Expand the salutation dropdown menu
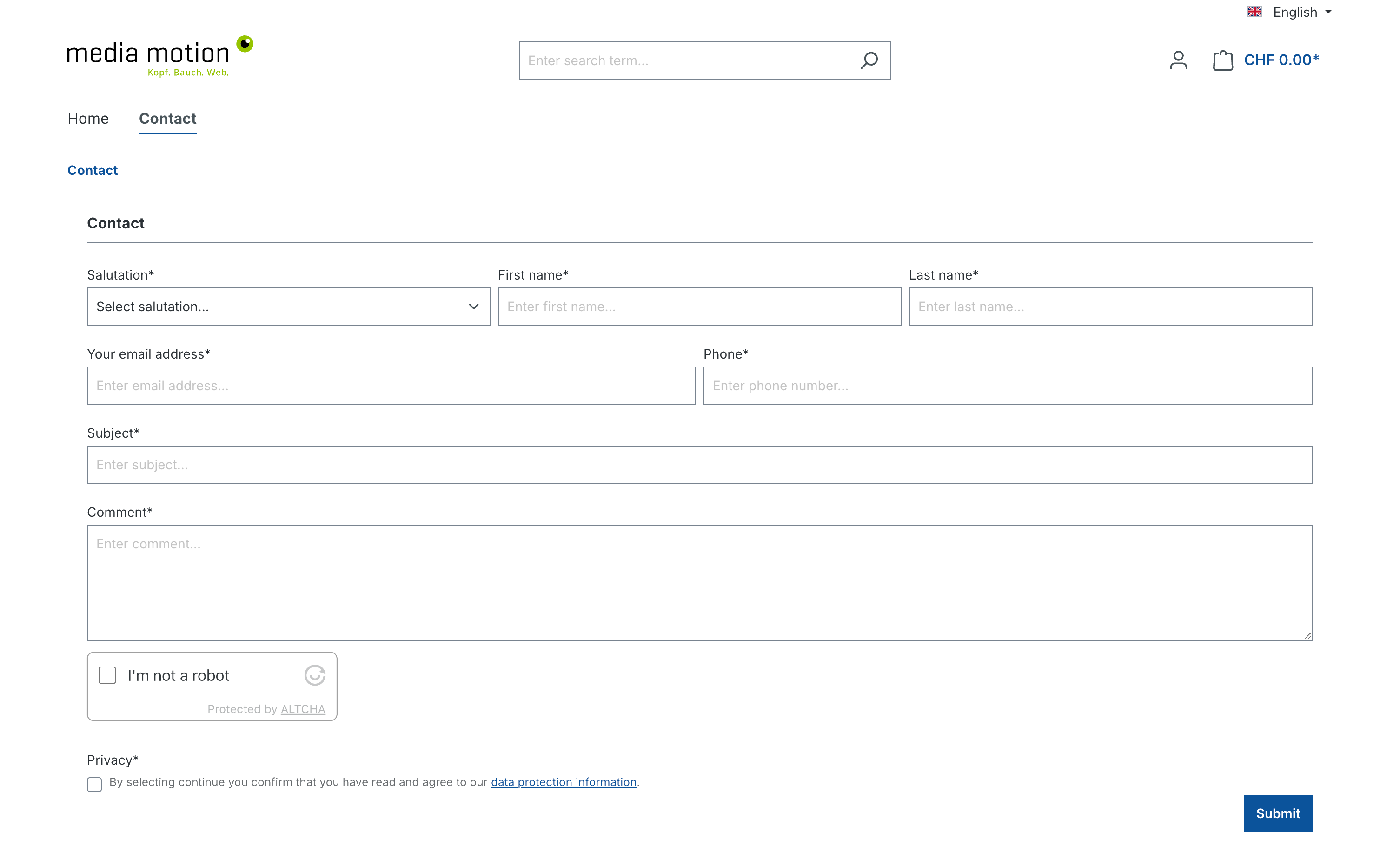1400x860 pixels. [288, 306]
